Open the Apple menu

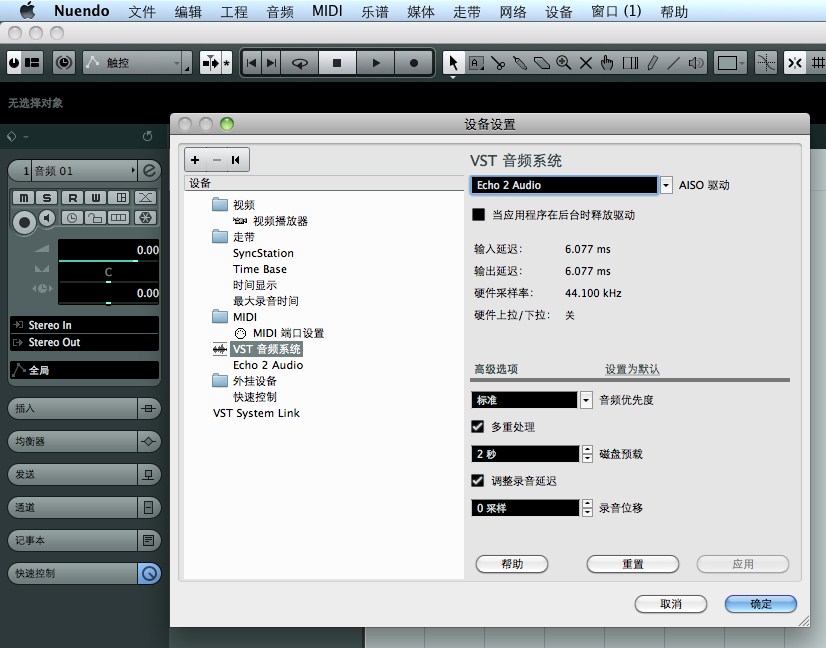point(27,11)
